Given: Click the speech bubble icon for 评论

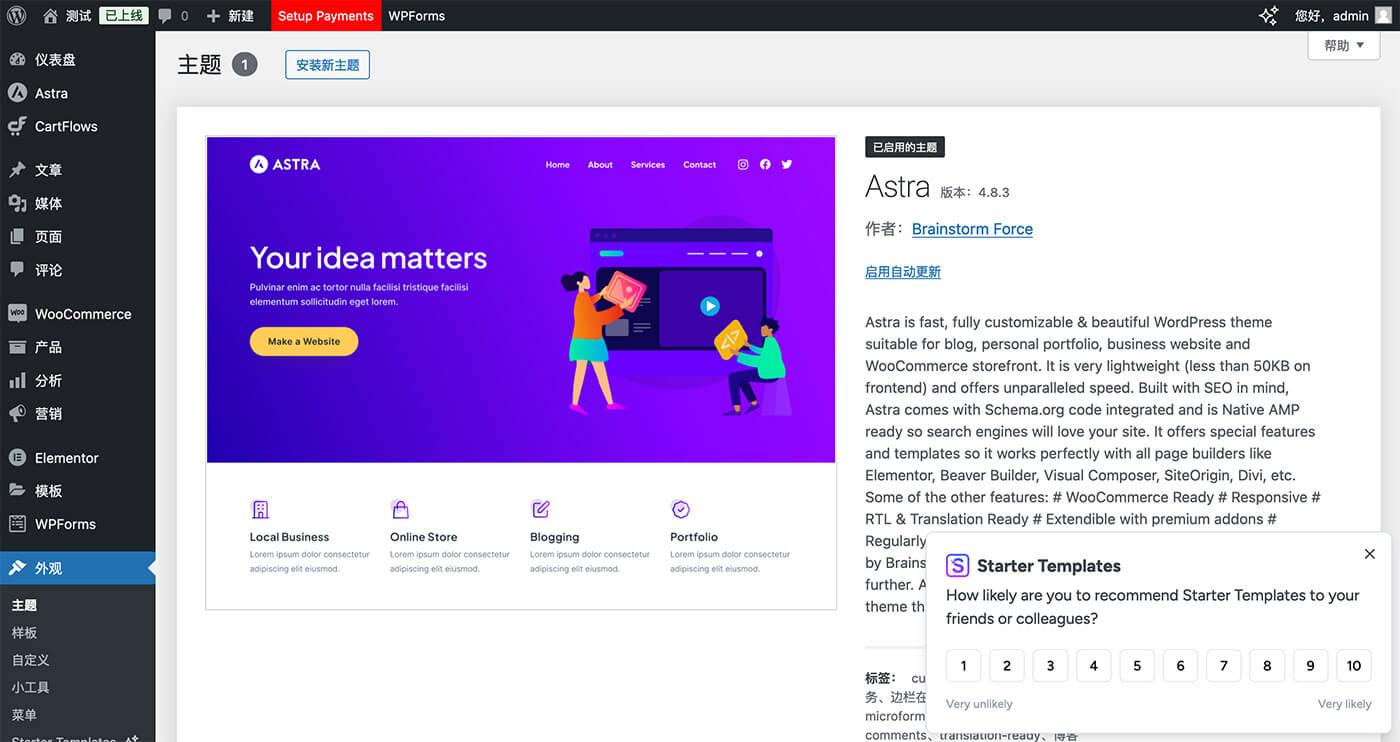Looking at the screenshot, I should (17, 269).
